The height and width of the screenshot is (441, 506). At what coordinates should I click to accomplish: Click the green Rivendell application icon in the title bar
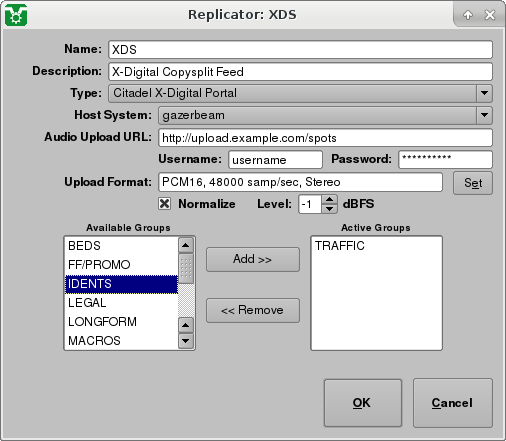tap(16, 15)
